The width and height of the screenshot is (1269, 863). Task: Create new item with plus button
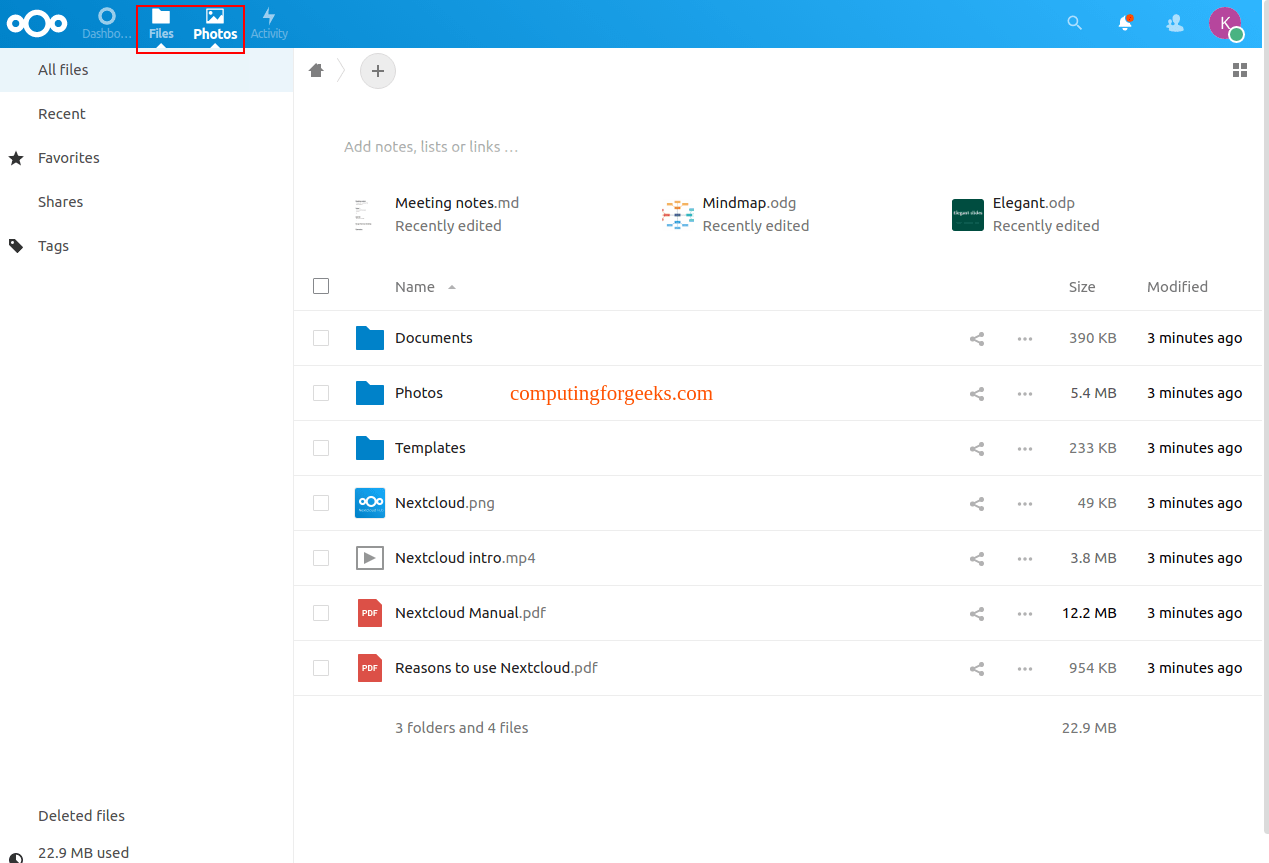point(377,70)
